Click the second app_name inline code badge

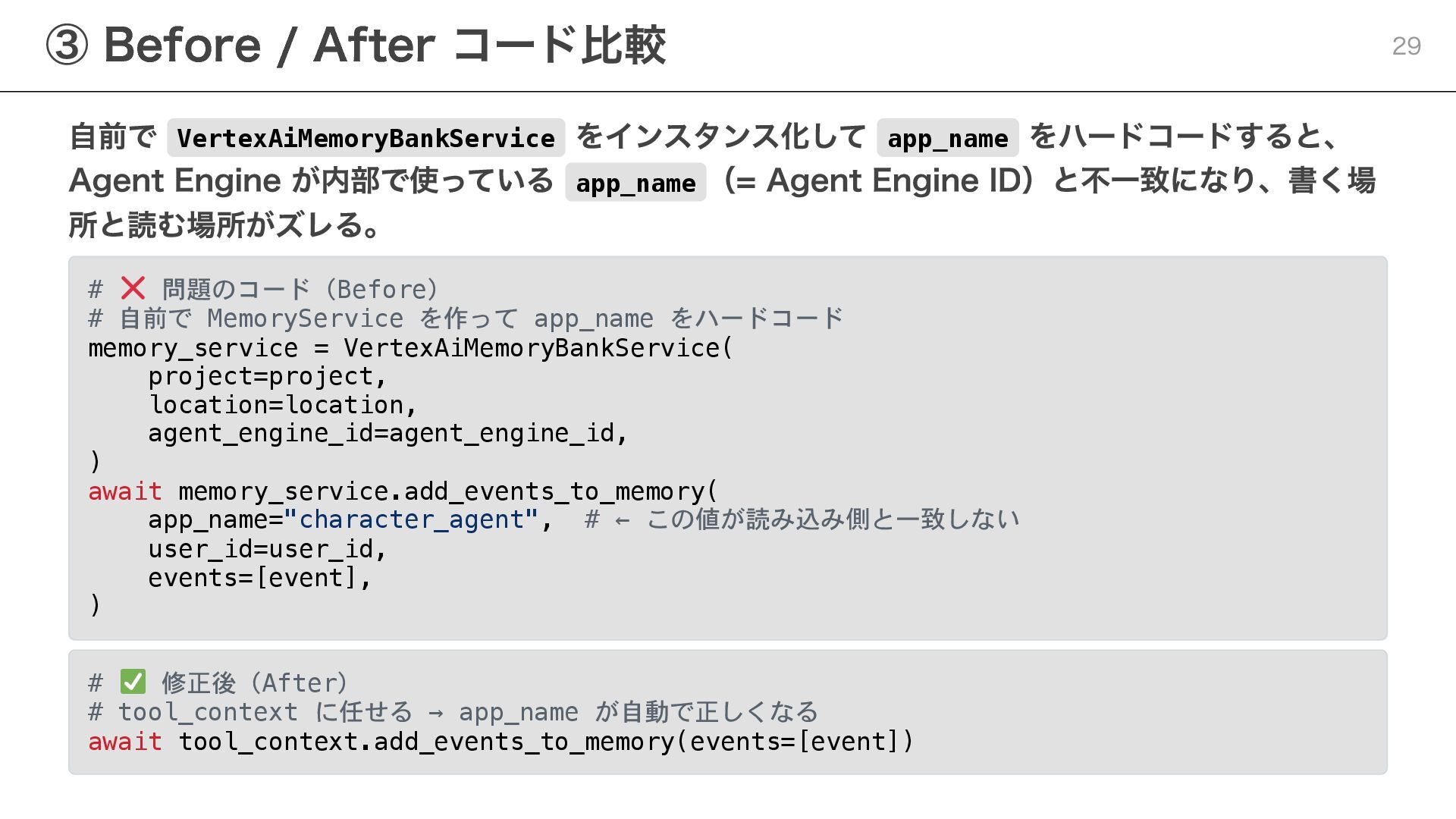tap(635, 183)
